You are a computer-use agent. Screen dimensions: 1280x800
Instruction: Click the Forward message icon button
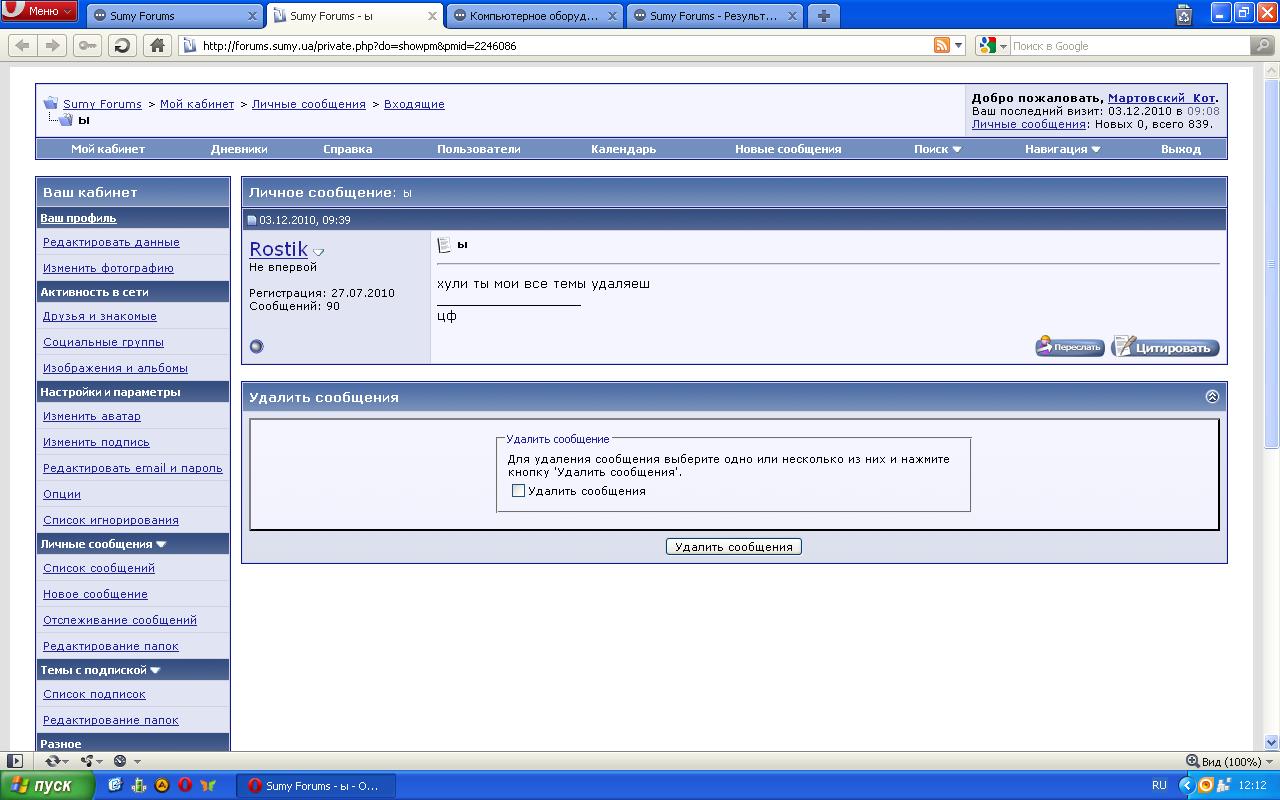(1069, 347)
